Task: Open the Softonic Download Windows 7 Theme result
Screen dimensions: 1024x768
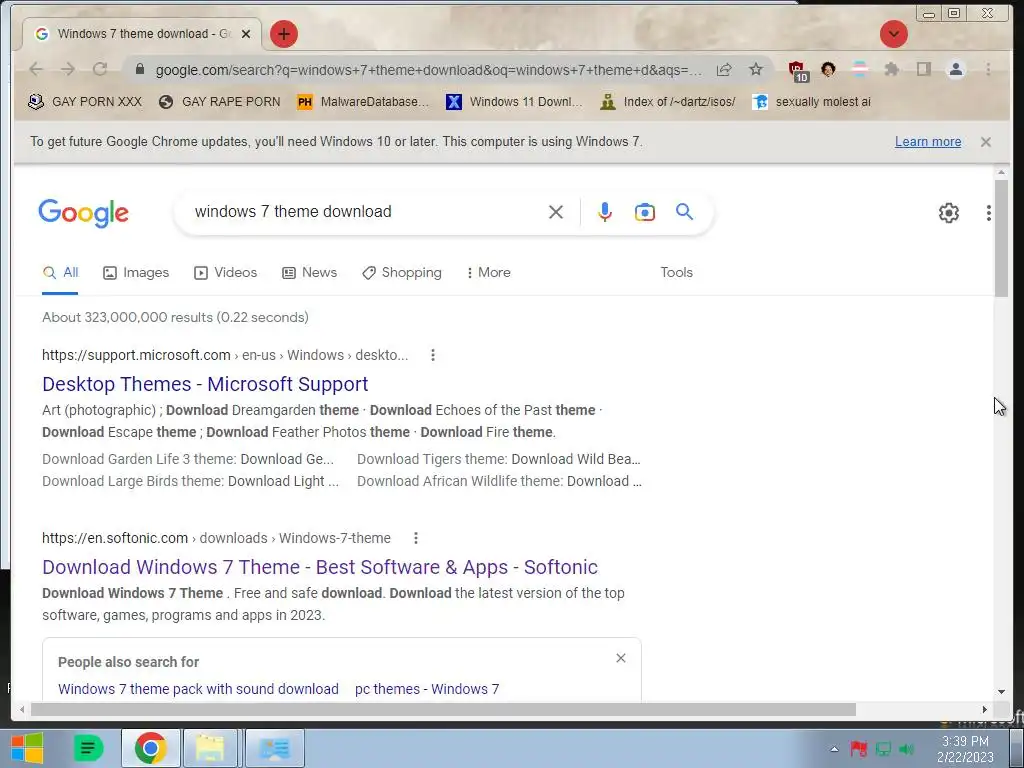Action: point(319,567)
